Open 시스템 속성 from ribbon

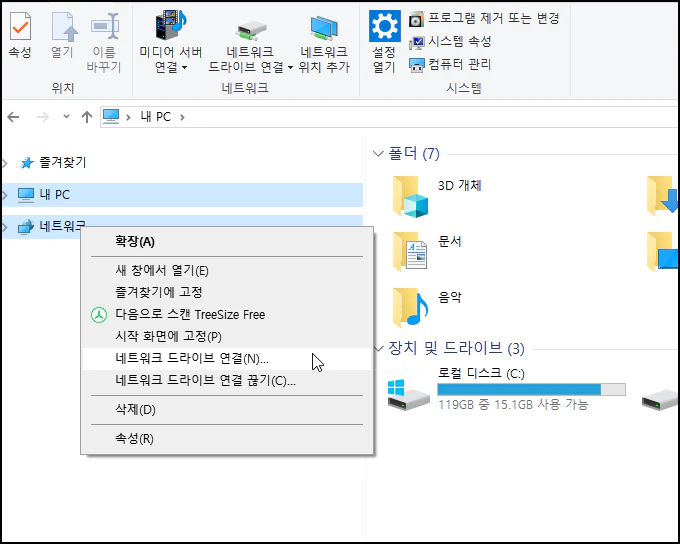point(450,42)
